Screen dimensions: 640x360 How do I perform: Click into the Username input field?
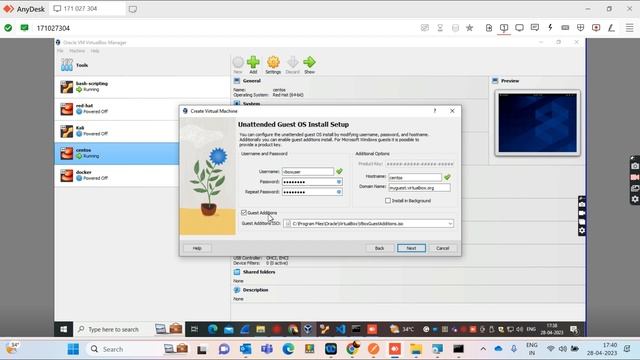point(308,172)
